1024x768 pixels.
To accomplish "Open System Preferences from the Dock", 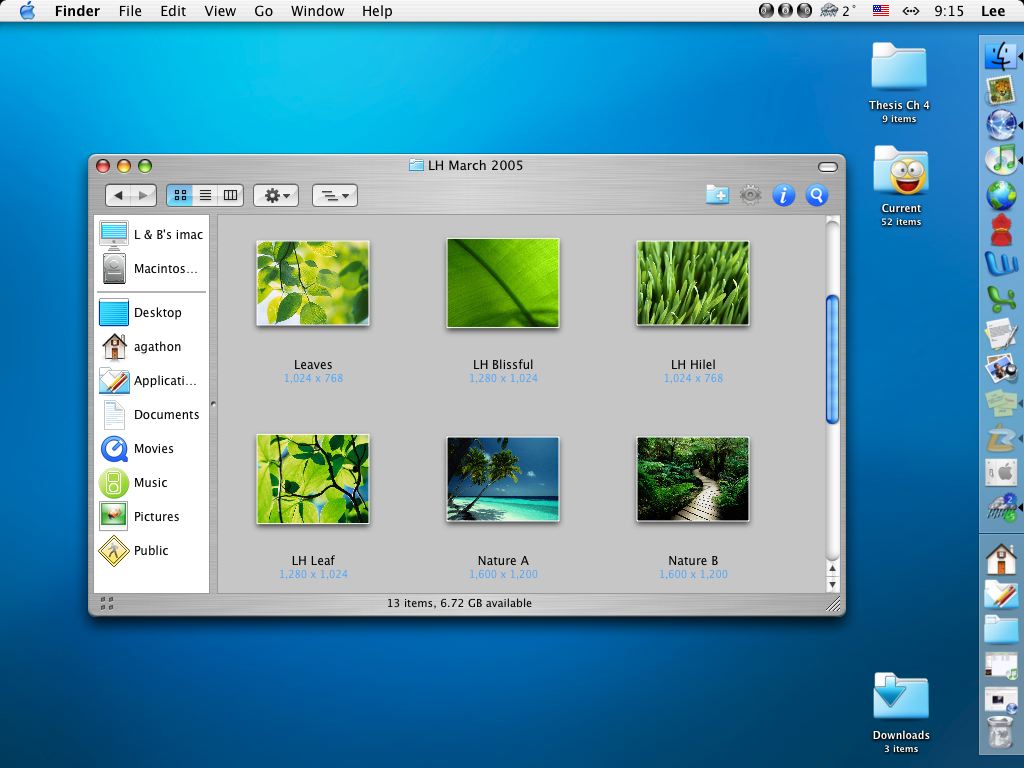I will tap(1000, 471).
